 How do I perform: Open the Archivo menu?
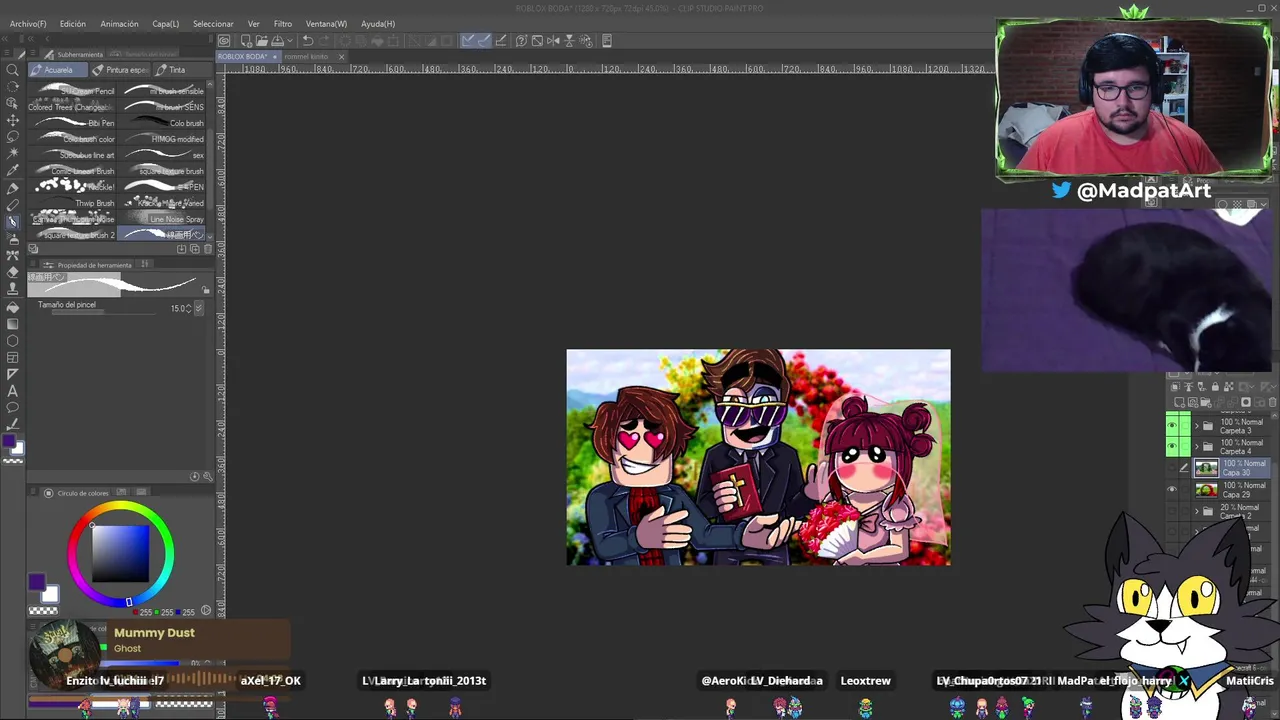(28, 24)
